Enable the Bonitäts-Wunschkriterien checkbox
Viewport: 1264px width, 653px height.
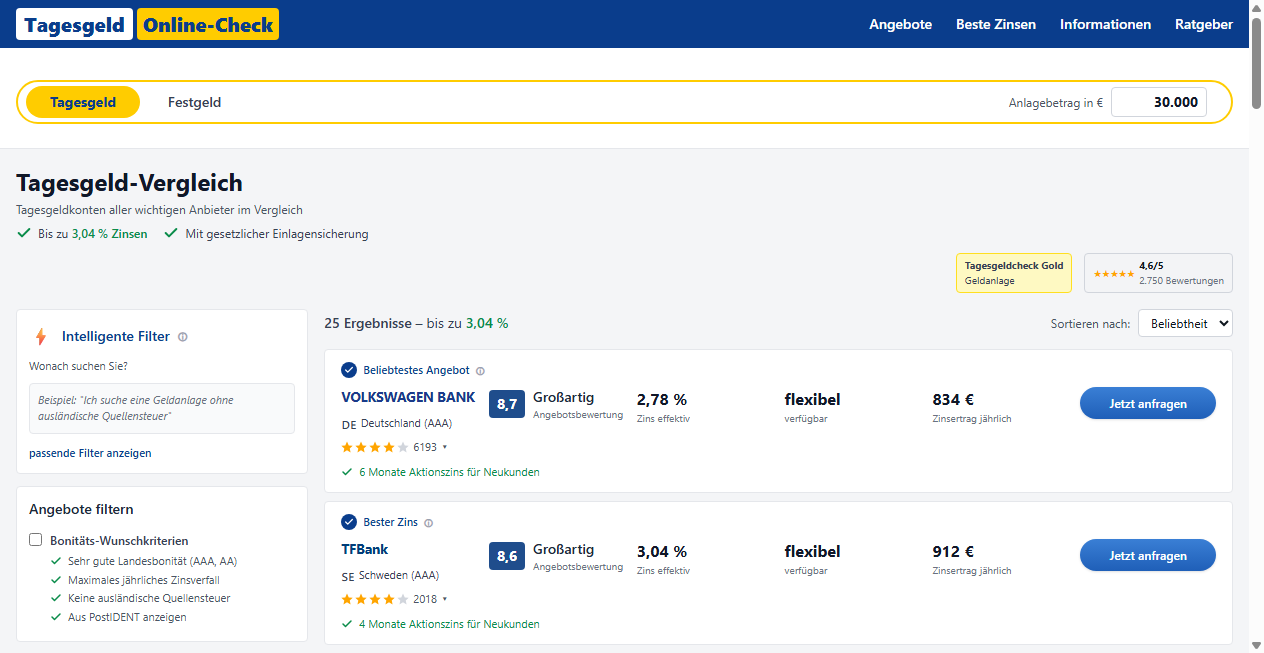36,540
